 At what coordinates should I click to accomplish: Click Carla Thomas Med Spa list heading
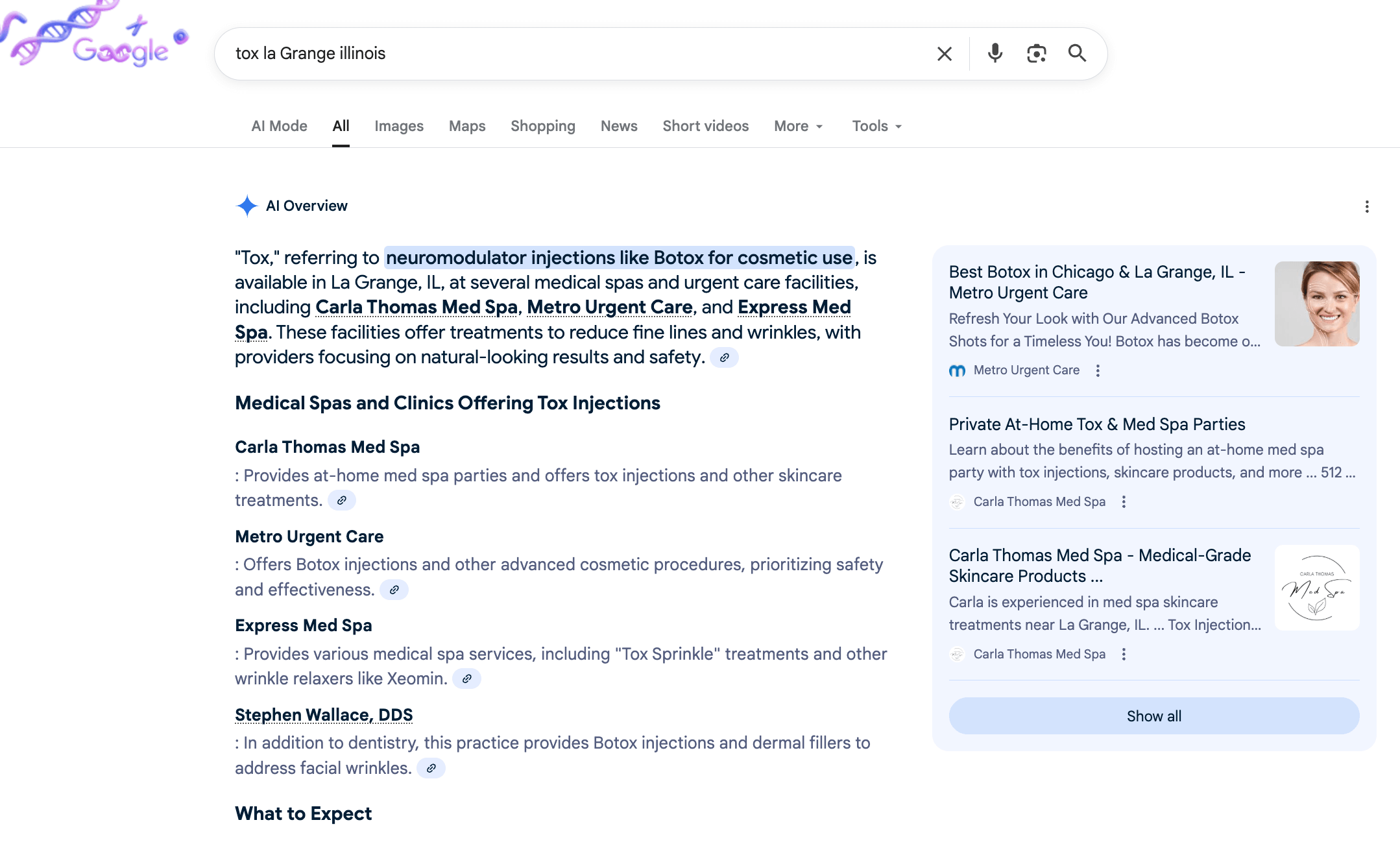coord(327,447)
